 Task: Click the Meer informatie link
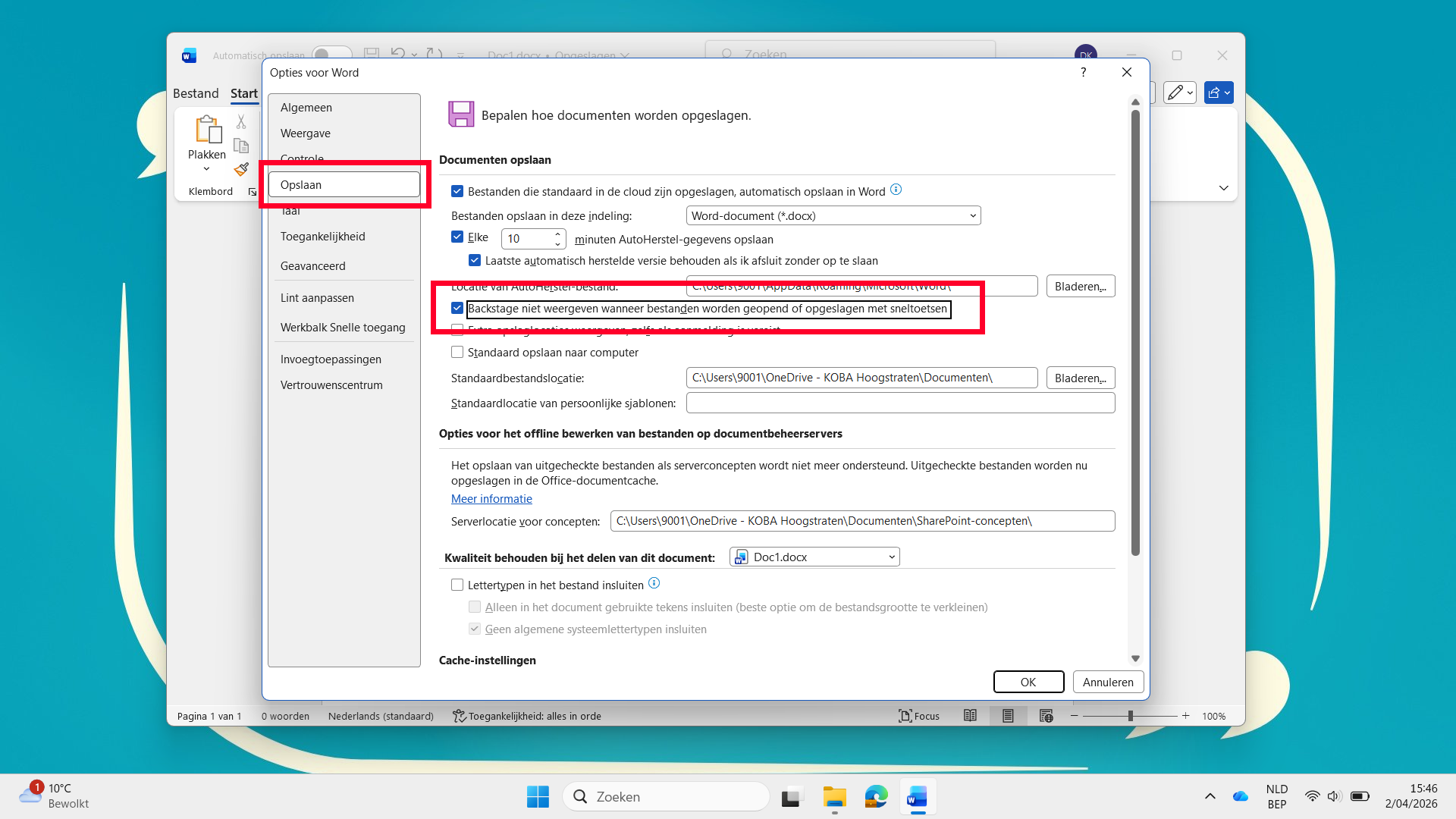click(x=491, y=499)
